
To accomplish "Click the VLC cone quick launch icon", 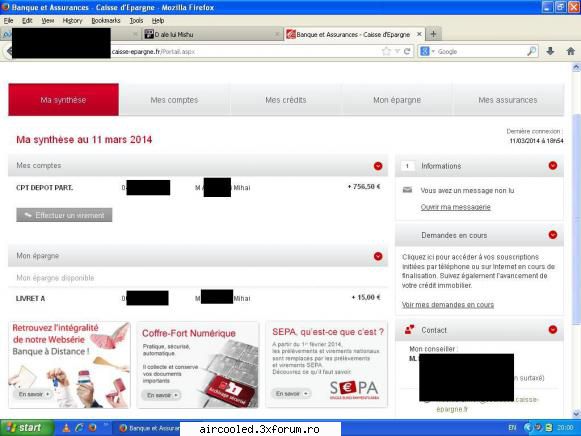I will tap(66, 428).
